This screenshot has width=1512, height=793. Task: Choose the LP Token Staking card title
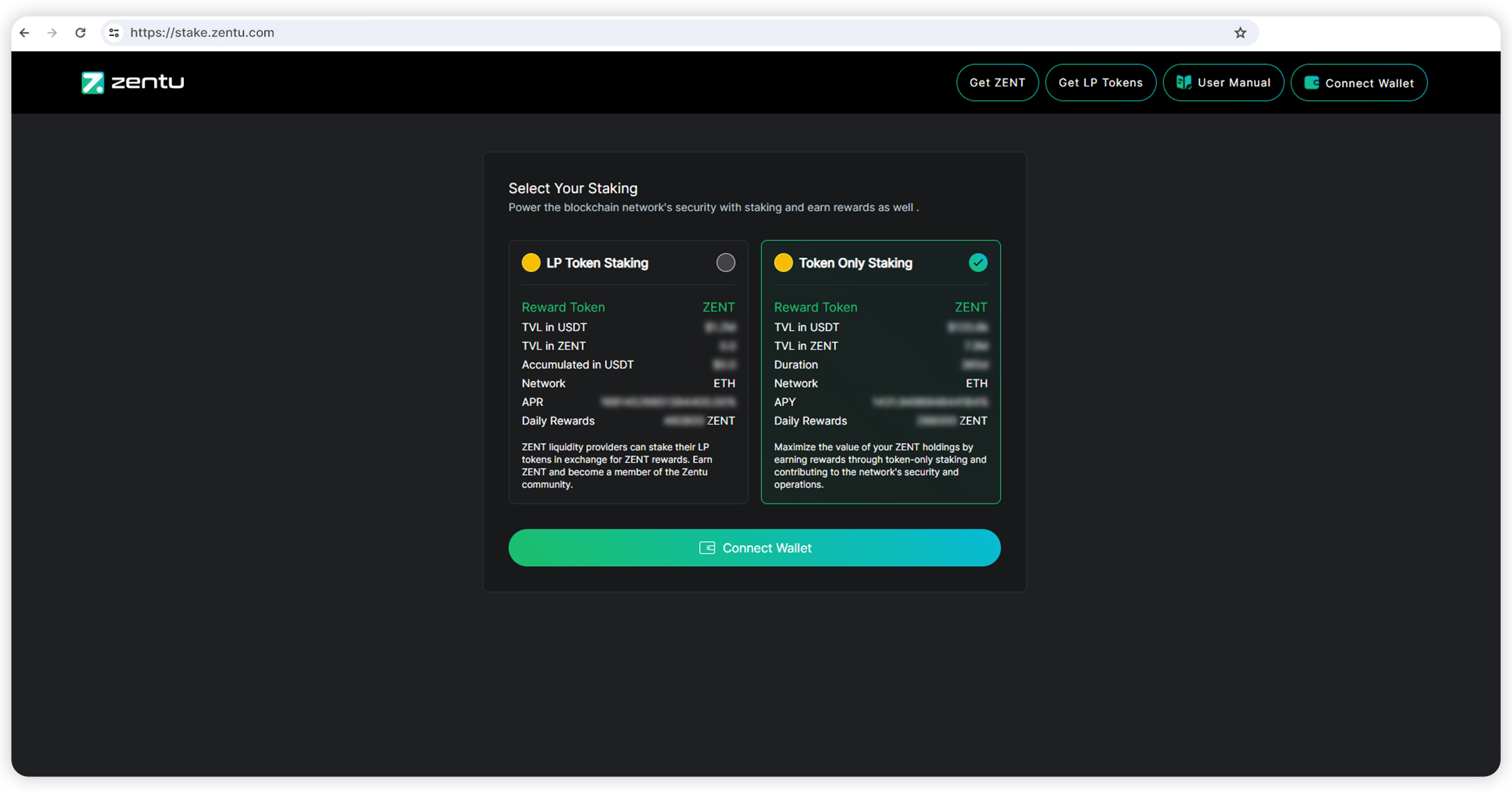(597, 263)
